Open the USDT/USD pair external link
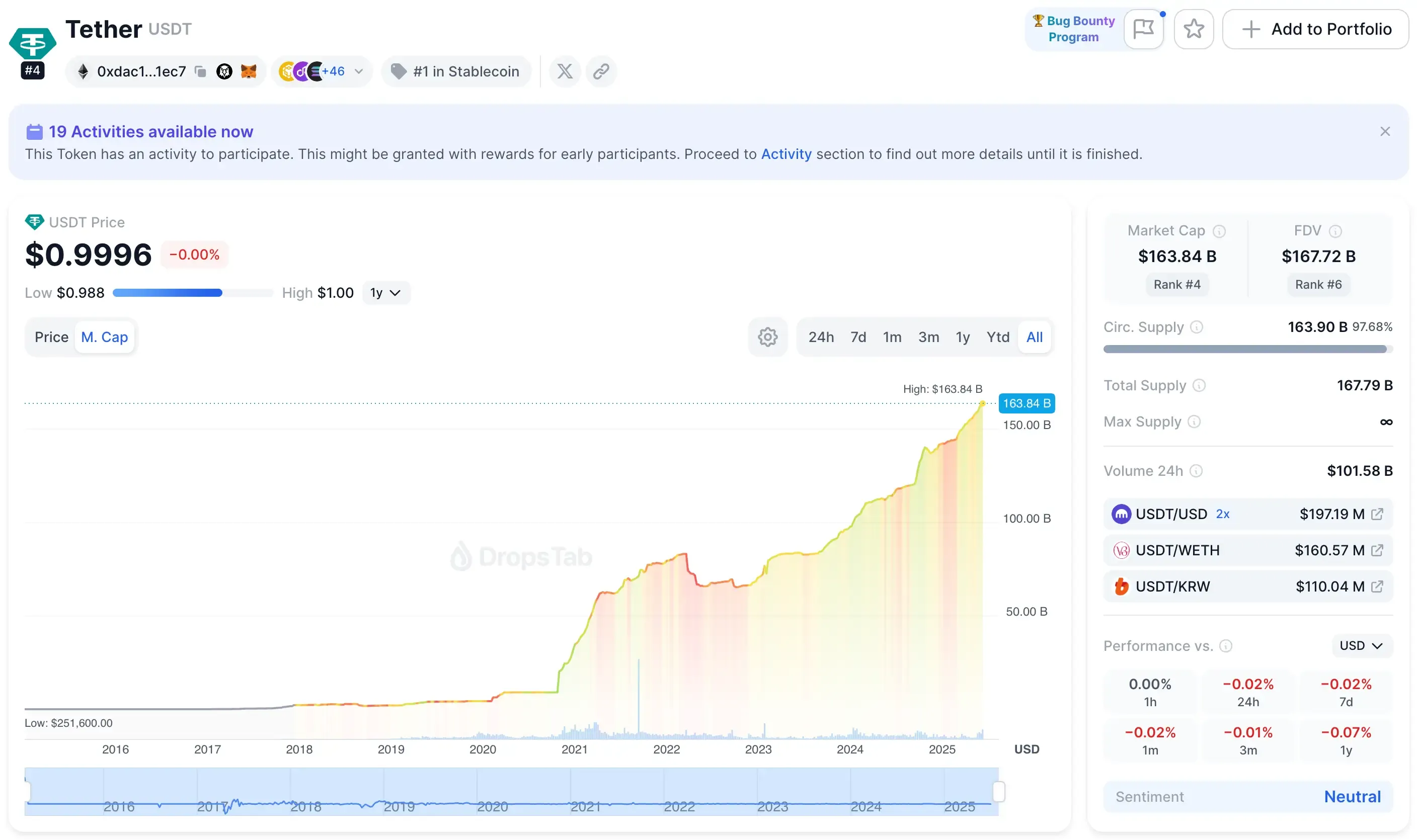1417x840 pixels. tap(1377, 514)
